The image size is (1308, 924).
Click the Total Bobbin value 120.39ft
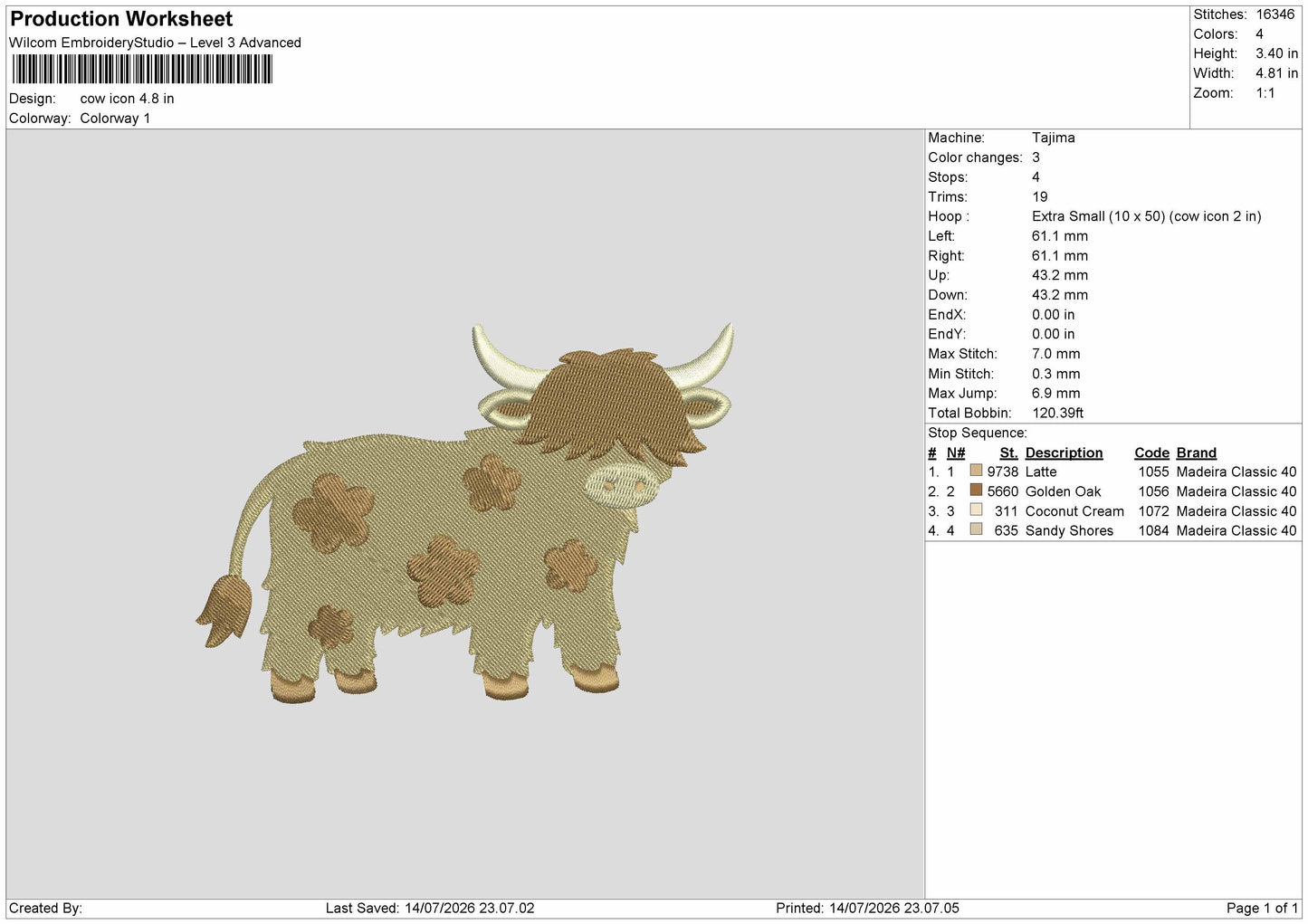coord(1057,413)
